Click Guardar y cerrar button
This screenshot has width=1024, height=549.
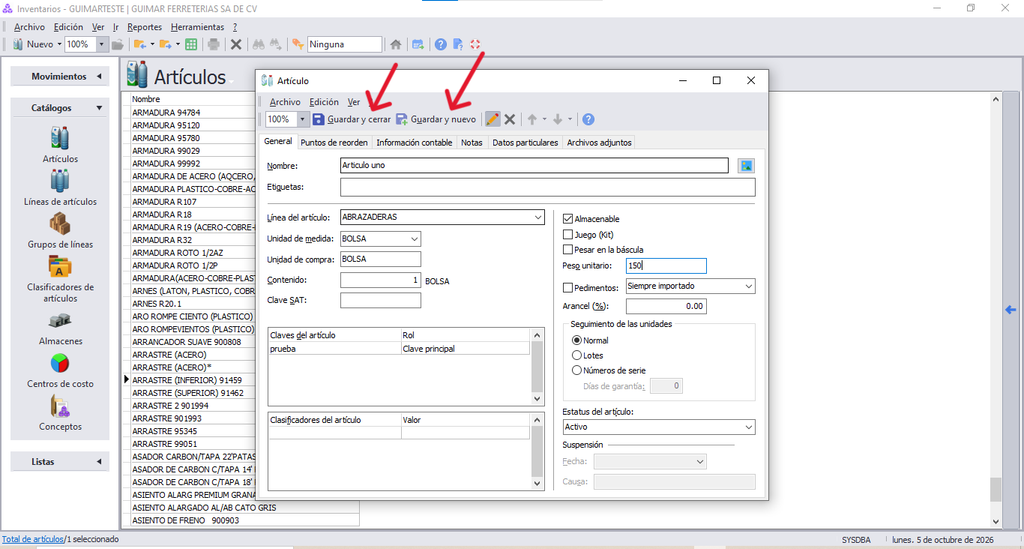(351, 119)
